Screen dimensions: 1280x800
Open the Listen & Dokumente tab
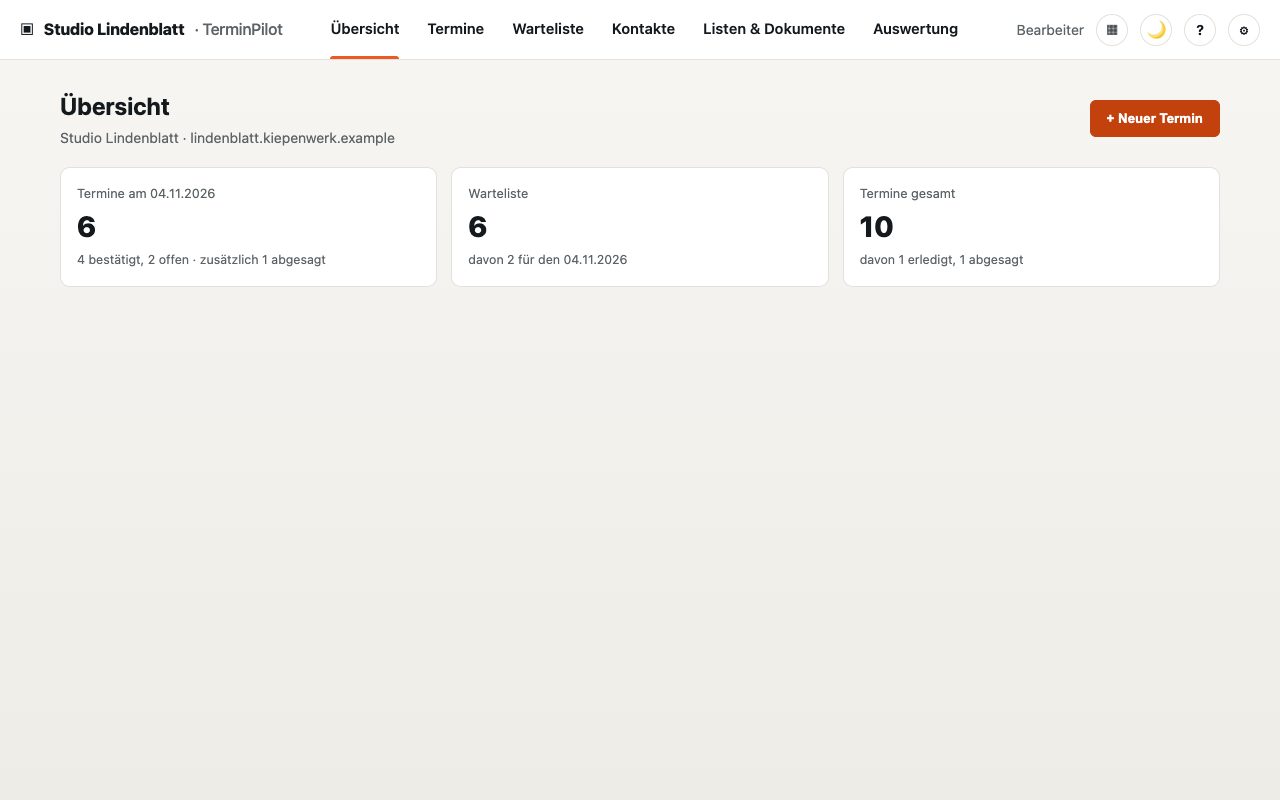coord(774,29)
